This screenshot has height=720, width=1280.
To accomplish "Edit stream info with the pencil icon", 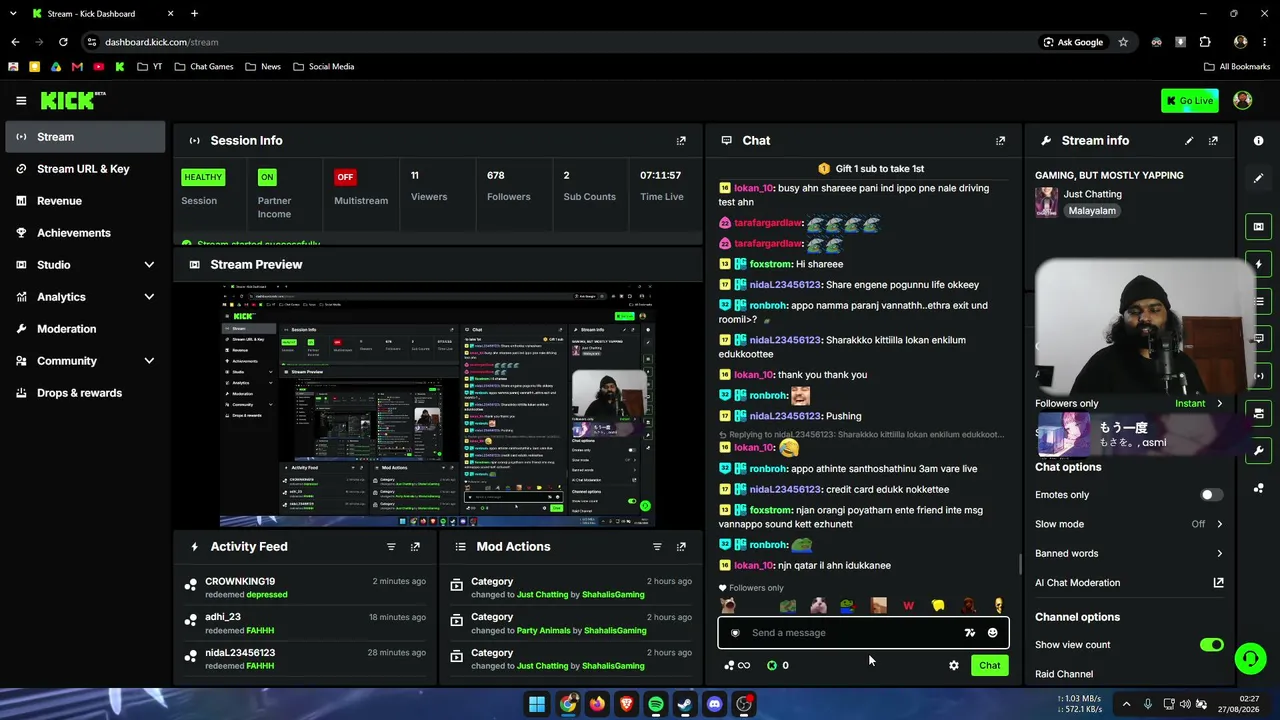I will pos(1189,141).
